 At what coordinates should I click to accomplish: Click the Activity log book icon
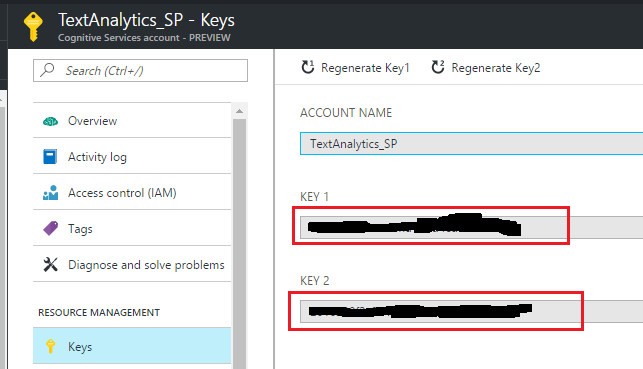pos(50,157)
